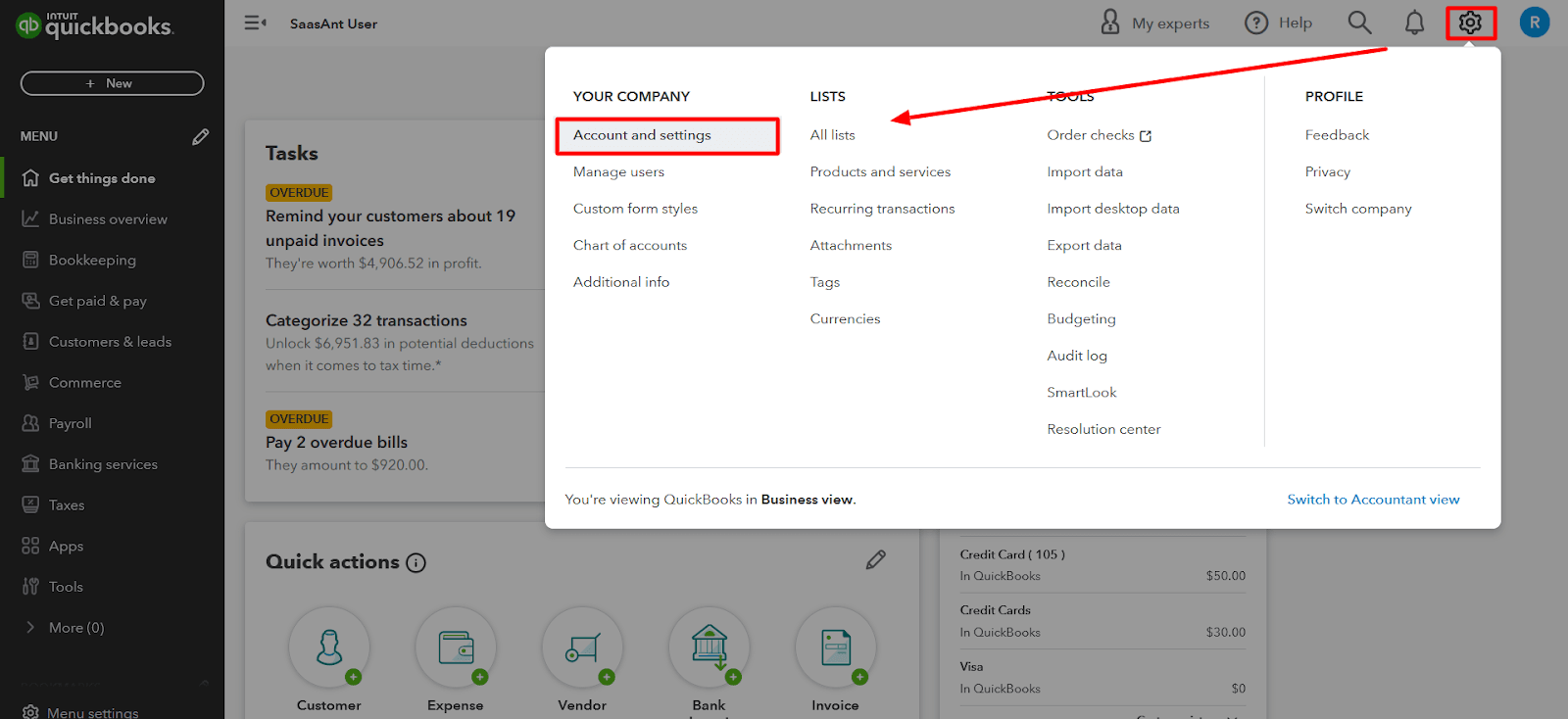
Task: Click the Visa account row
Action: pyautogui.click(x=1102, y=678)
